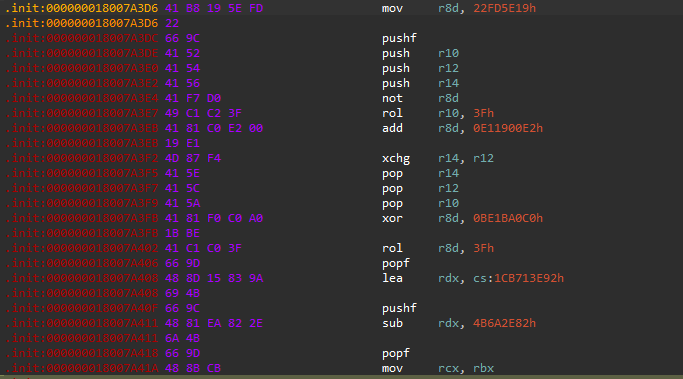This screenshot has width=683, height=379.
Task: Click the continuation bytes 6A 4B
Action: [x=183, y=338]
